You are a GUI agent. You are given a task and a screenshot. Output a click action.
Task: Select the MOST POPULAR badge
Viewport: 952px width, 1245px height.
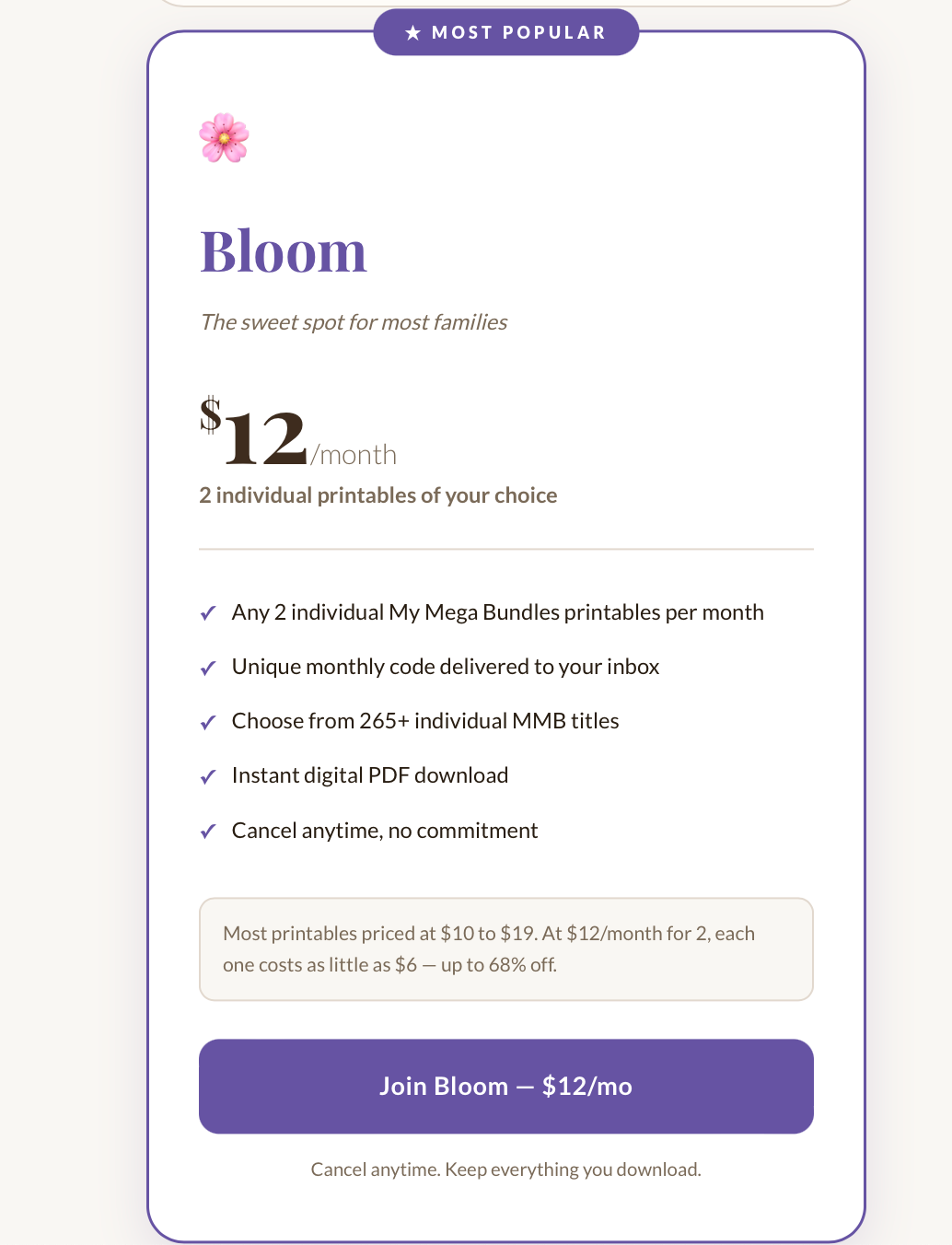pos(505,32)
